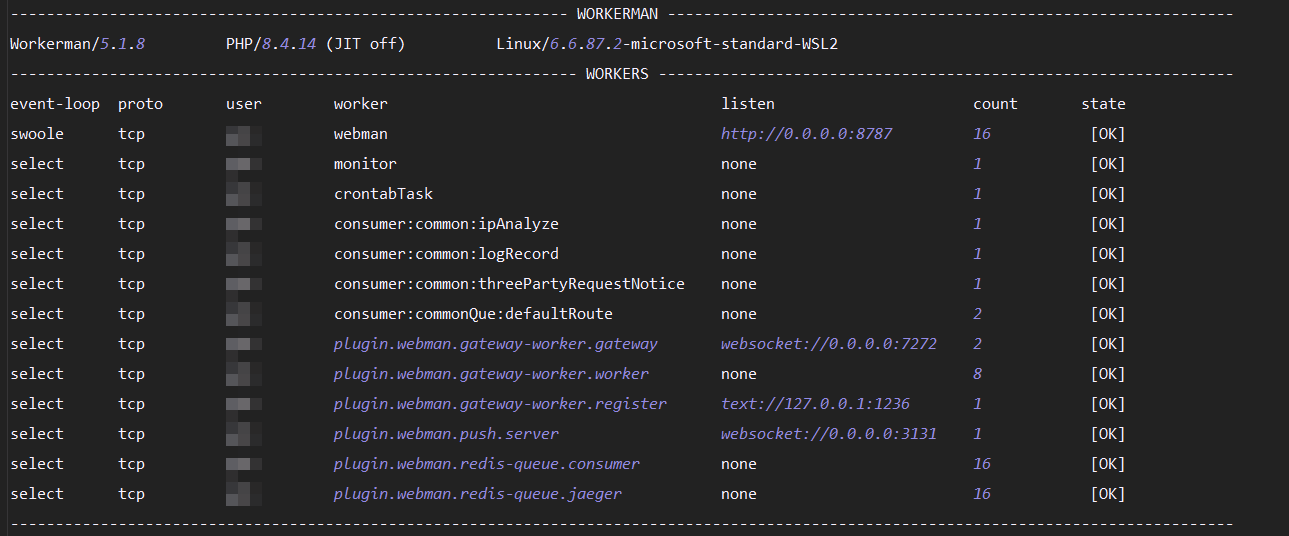
Task: Select the "count" column header
Action: click(994, 104)
